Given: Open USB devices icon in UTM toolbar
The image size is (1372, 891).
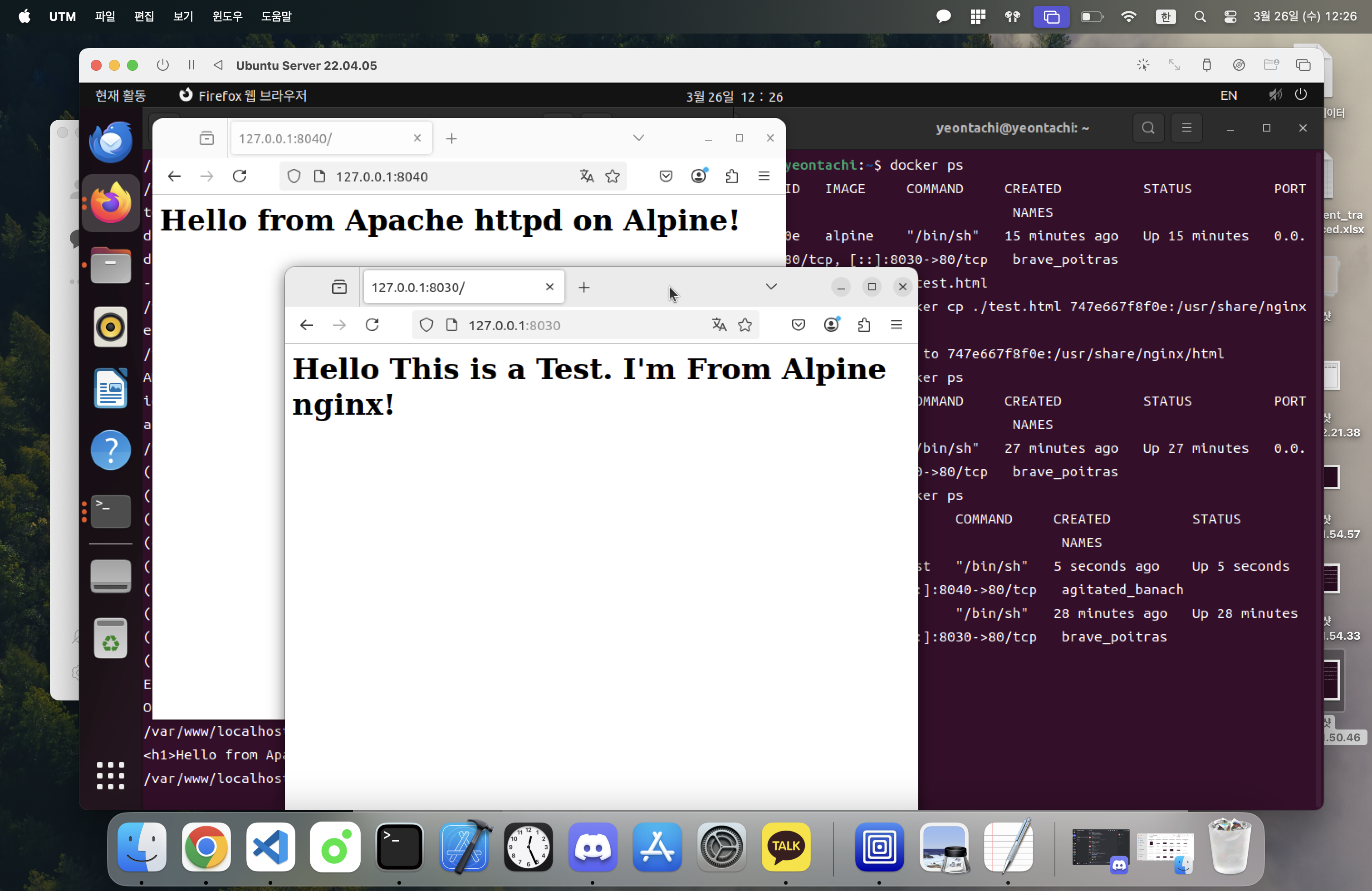Looking at the screenshot, I should [1206, 65].
